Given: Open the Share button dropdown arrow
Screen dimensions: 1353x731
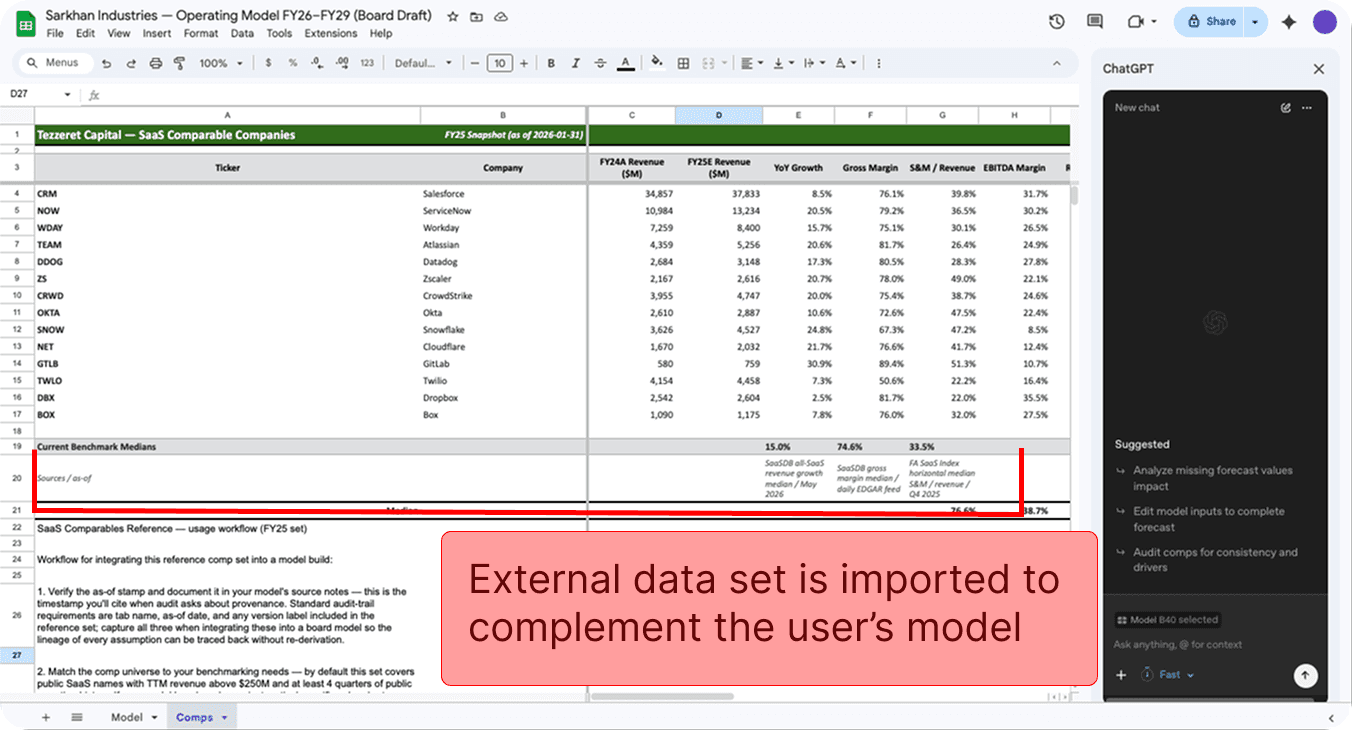Looking at the screenshot, I should [x=1256, y=21].
